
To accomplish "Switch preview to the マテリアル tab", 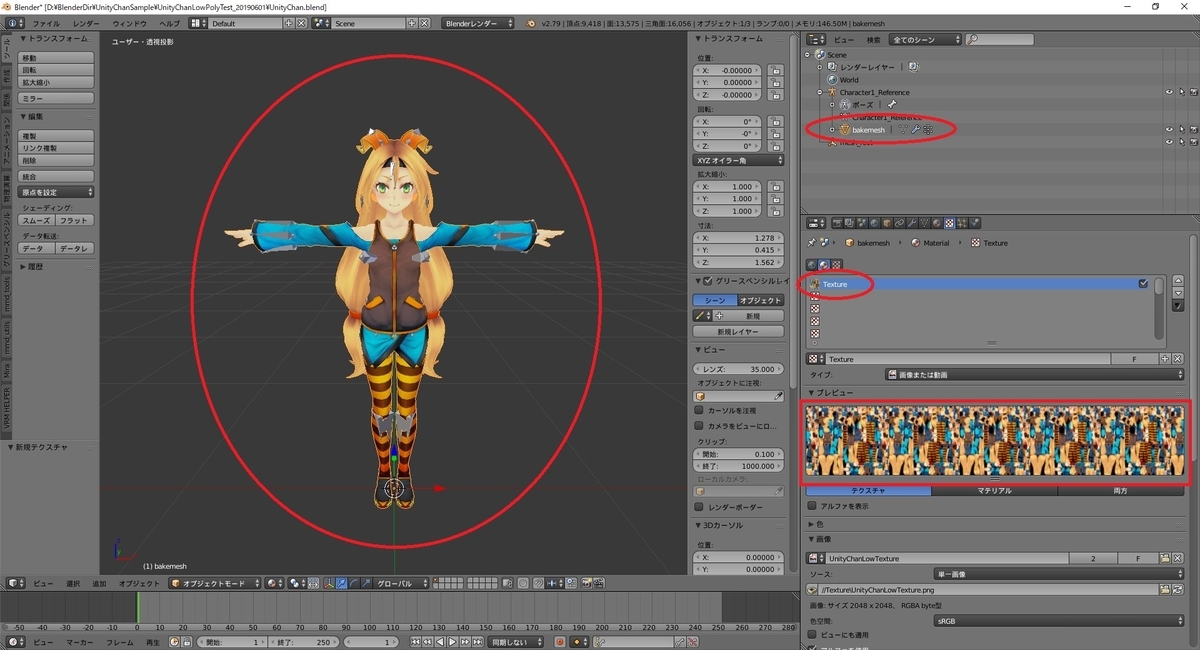I will (x=994, y=491).
